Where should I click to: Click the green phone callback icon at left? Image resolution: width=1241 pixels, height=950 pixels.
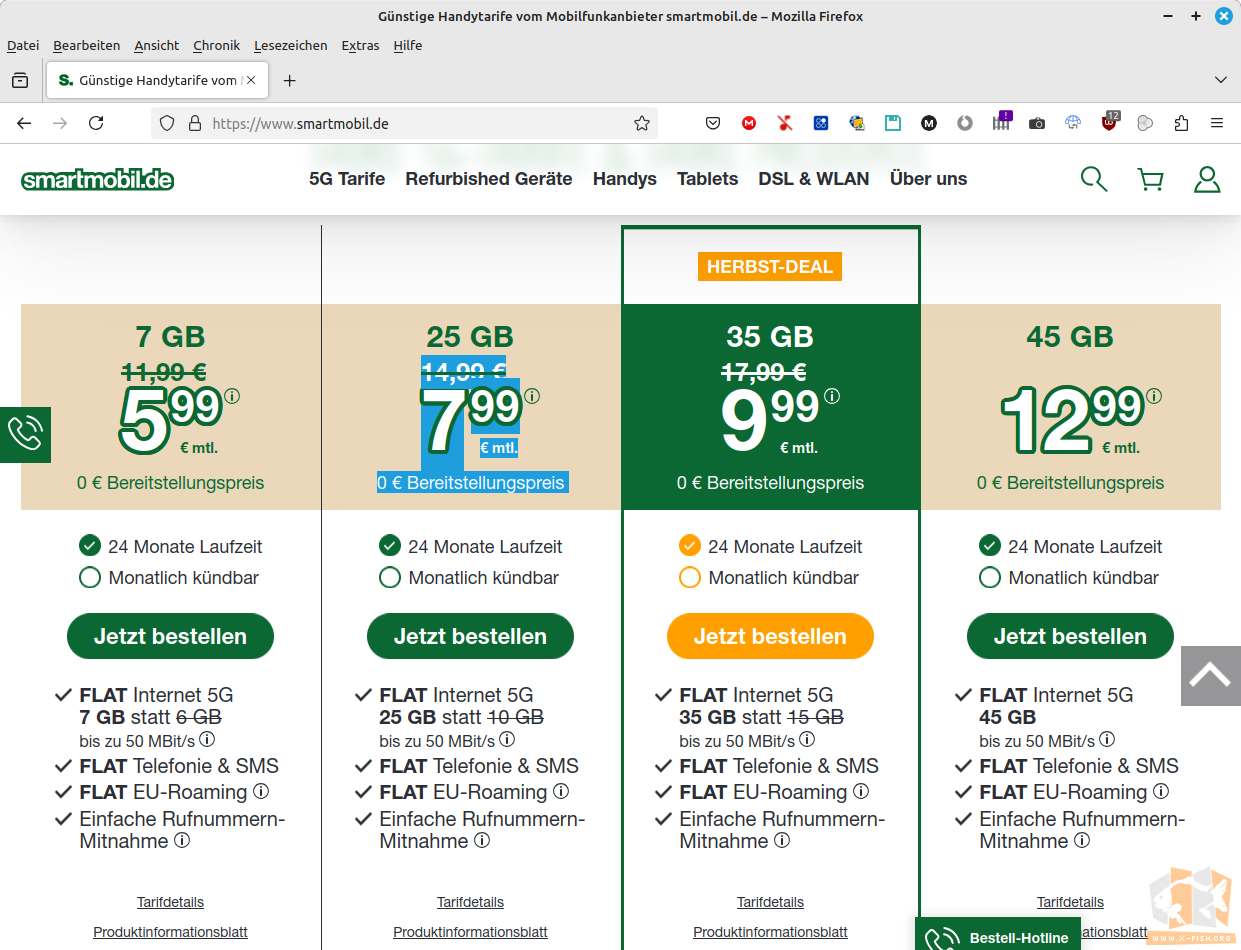pos(25,435)
